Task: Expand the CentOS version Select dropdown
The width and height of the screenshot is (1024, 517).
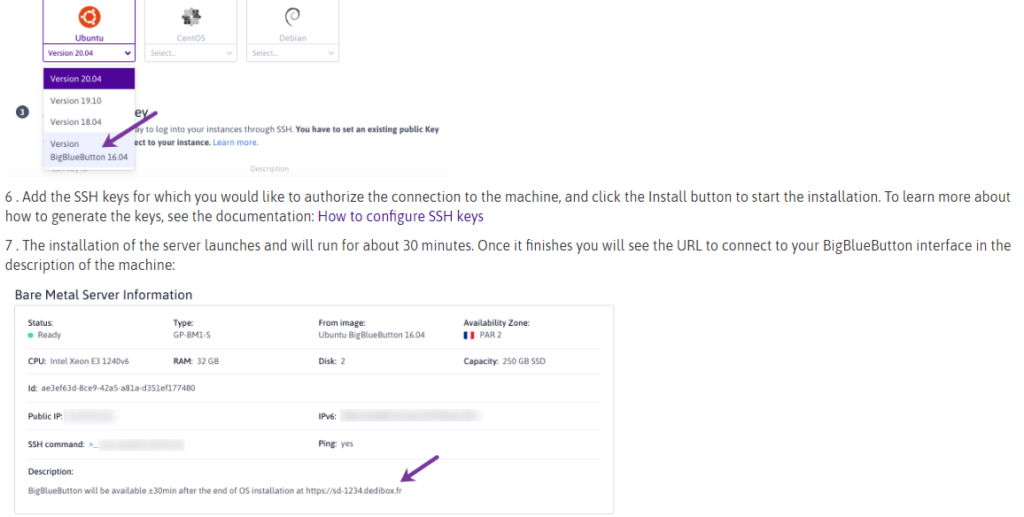Action: 190,53
